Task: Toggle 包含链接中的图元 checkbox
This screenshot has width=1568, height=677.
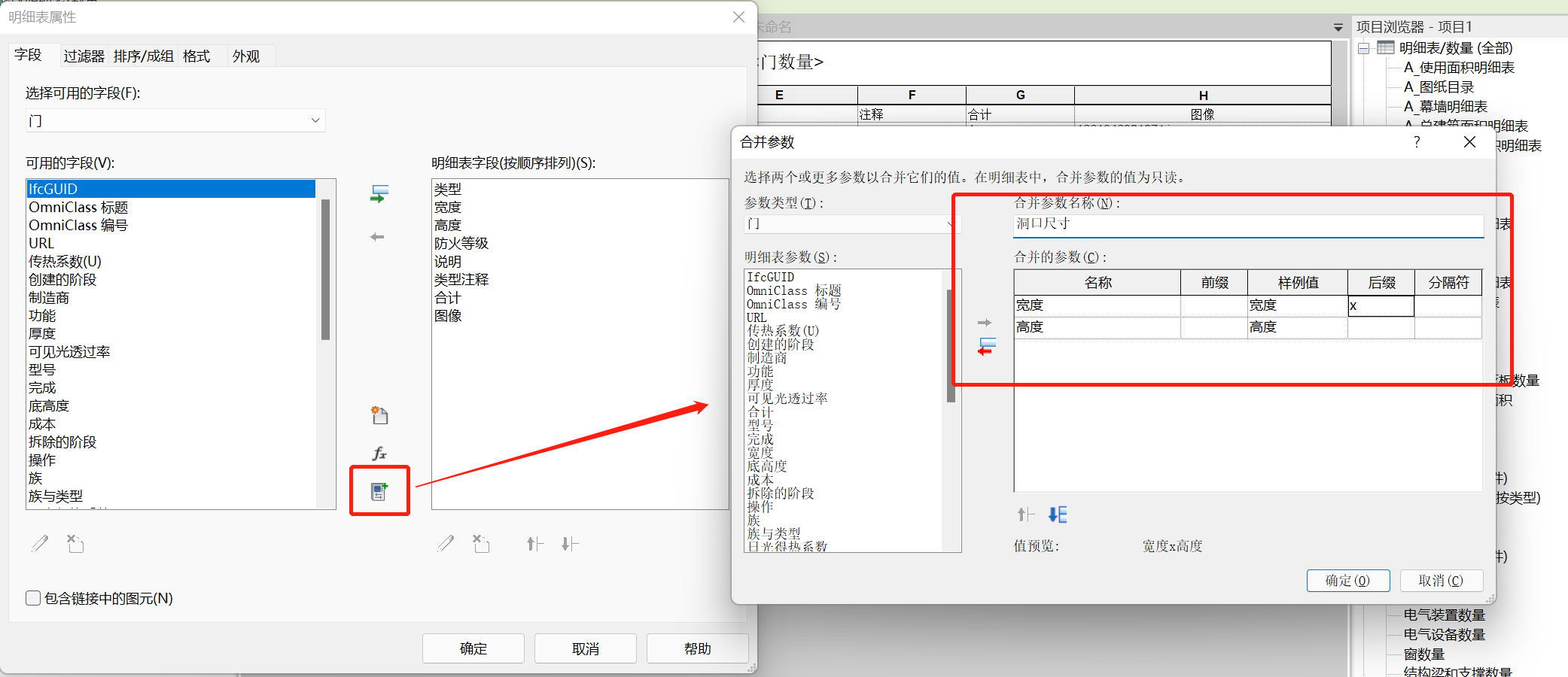Action: (33, 598)
